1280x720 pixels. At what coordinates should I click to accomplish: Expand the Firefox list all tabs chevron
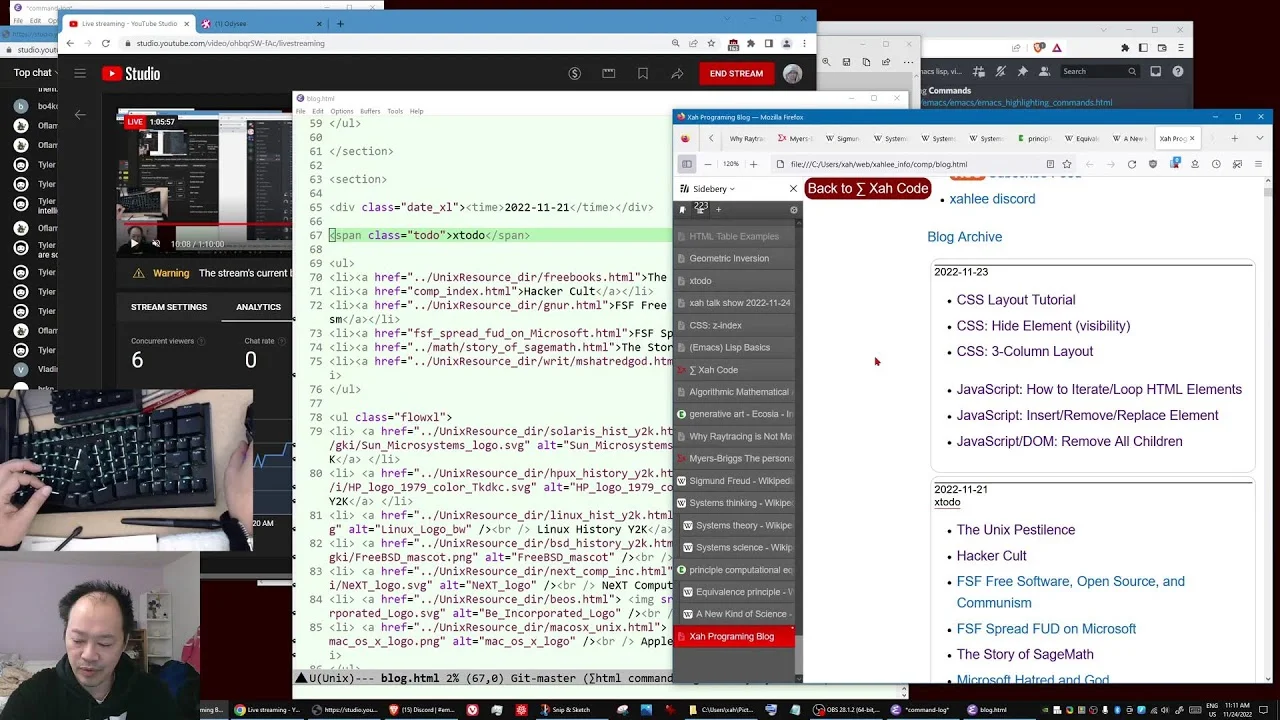point(1260,138)
